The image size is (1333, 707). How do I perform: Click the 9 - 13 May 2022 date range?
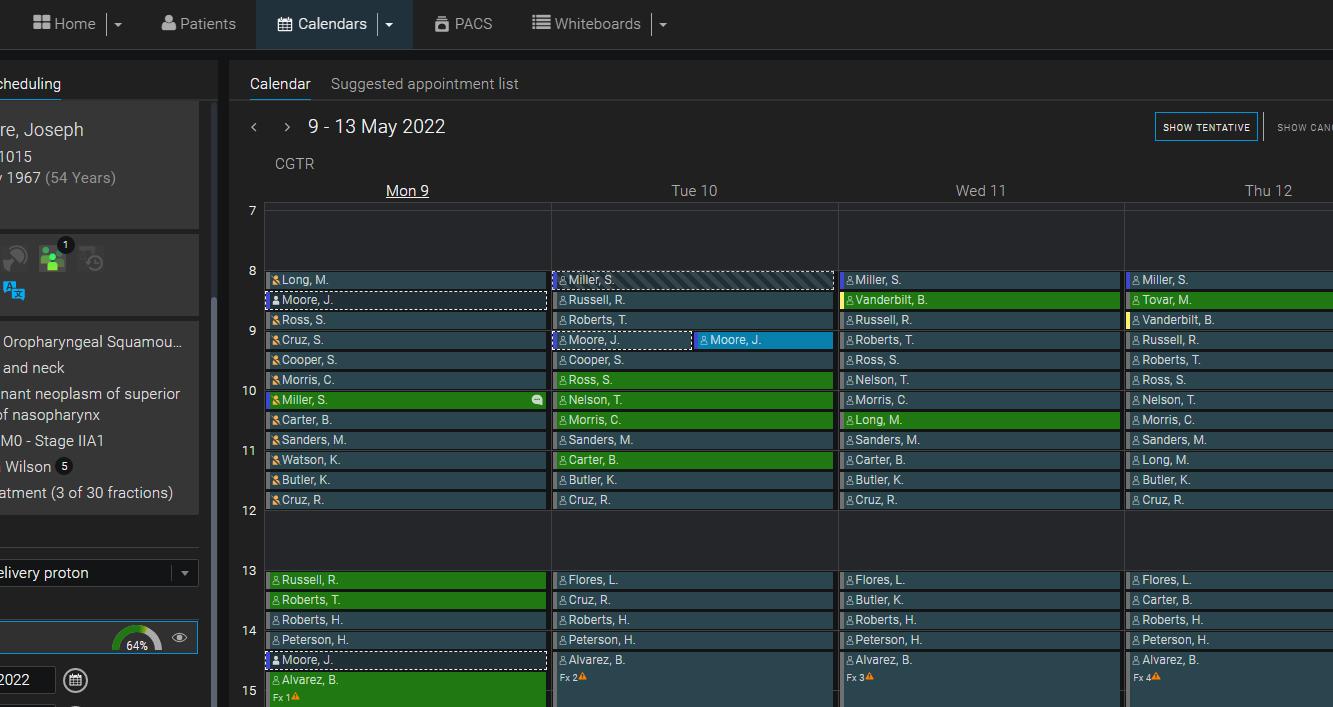pyautogui.click(x=377, y=127)
